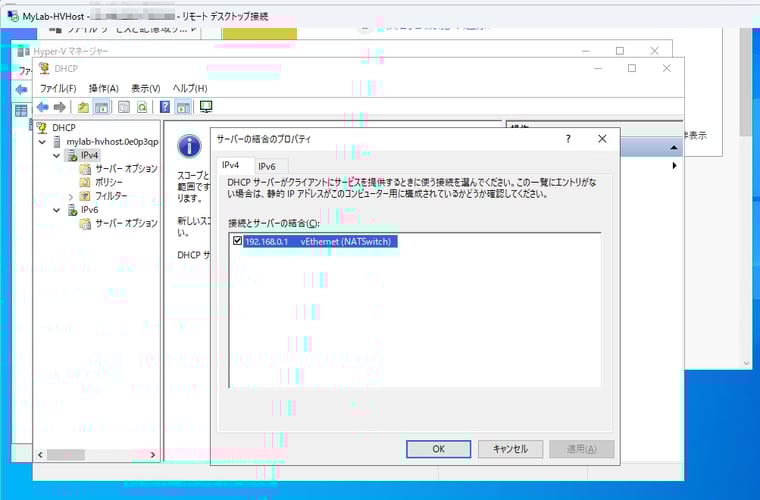760x500 pixels.
Task: Select the 192.168.0.1 vEthernet (NATSwitch) entry
Action: (x=320, y=241)
